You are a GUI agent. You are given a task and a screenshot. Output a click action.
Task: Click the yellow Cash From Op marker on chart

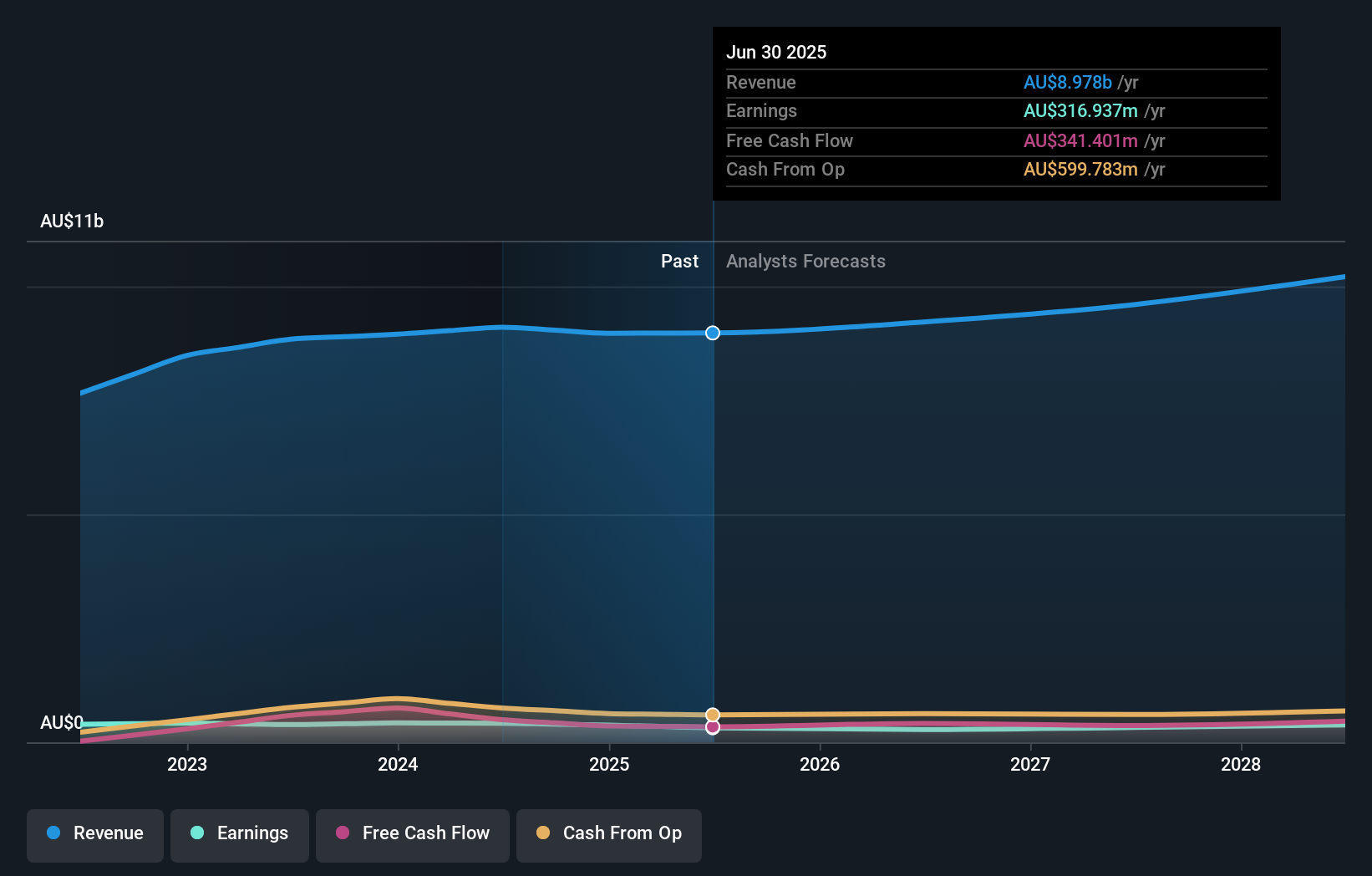point(712,714)
